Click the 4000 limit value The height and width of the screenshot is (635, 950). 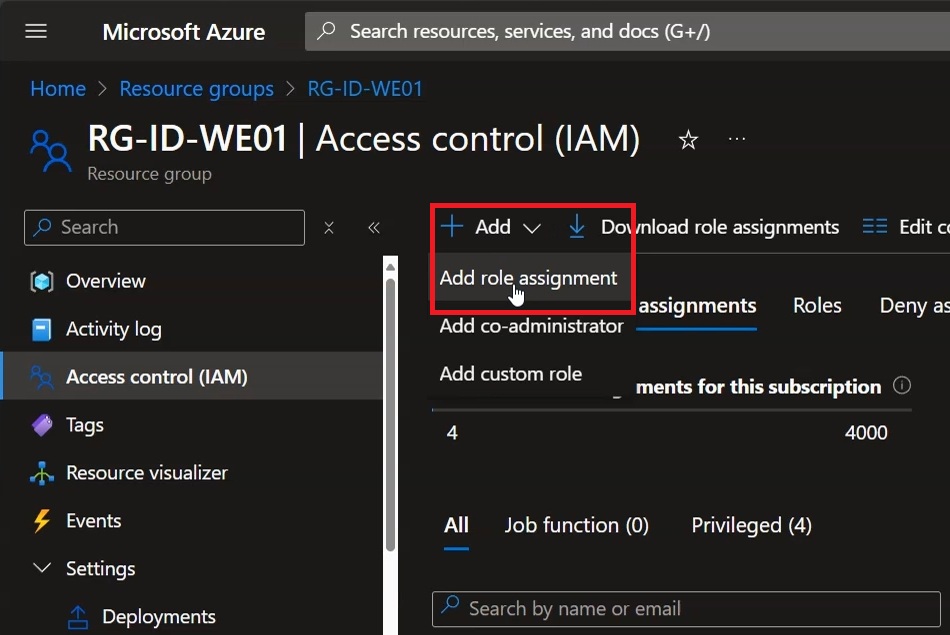[x=866, y=433]
